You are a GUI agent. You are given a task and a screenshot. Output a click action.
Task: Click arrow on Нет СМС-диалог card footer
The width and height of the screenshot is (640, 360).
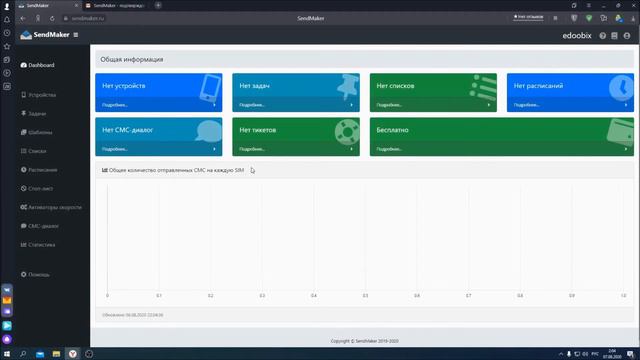tap(214, 149)
